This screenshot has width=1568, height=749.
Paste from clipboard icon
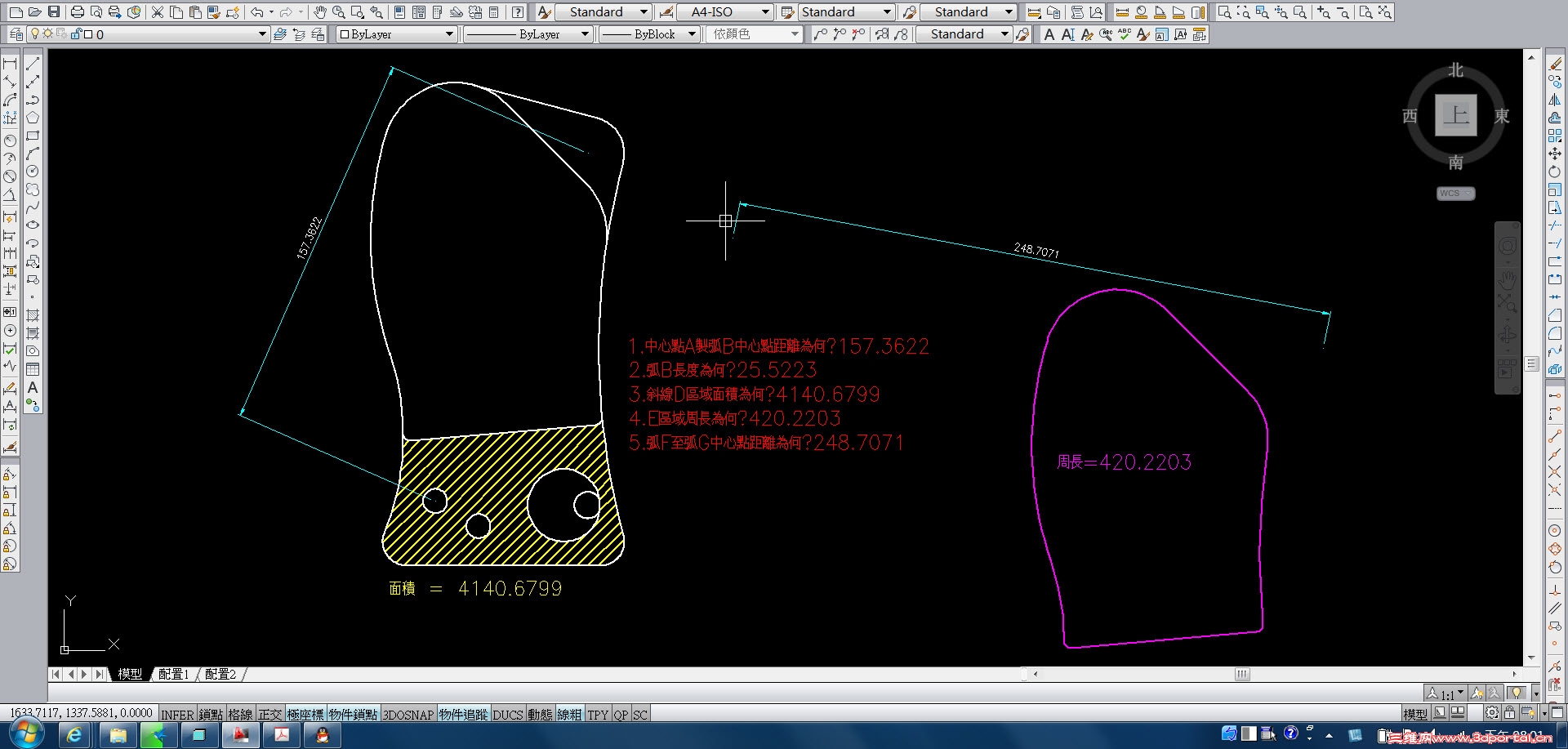point(195,11)
